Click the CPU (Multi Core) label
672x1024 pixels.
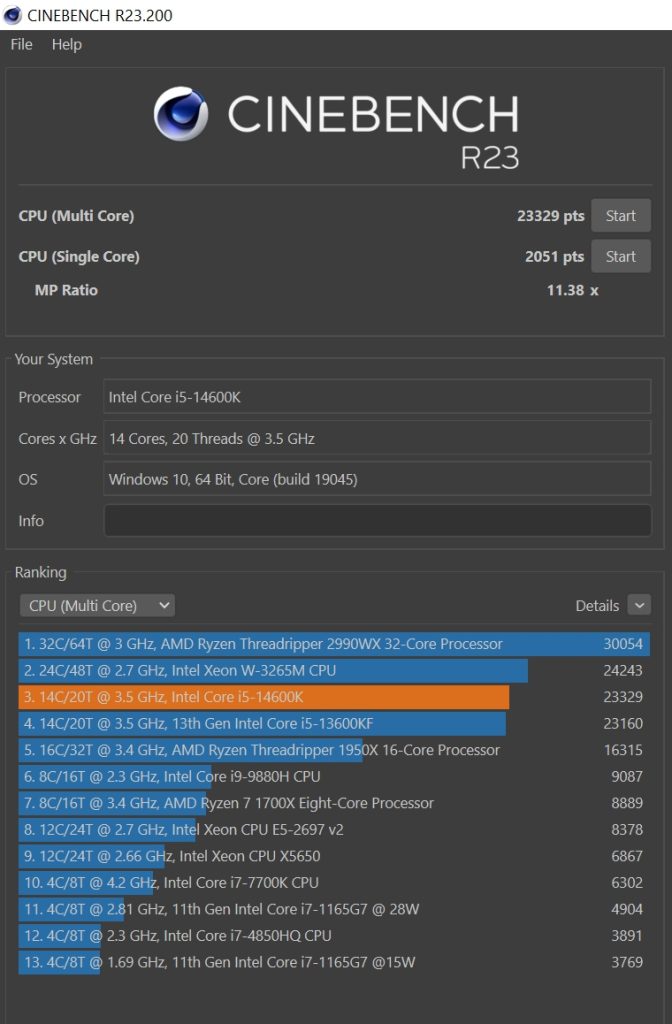tap(76, 216)
